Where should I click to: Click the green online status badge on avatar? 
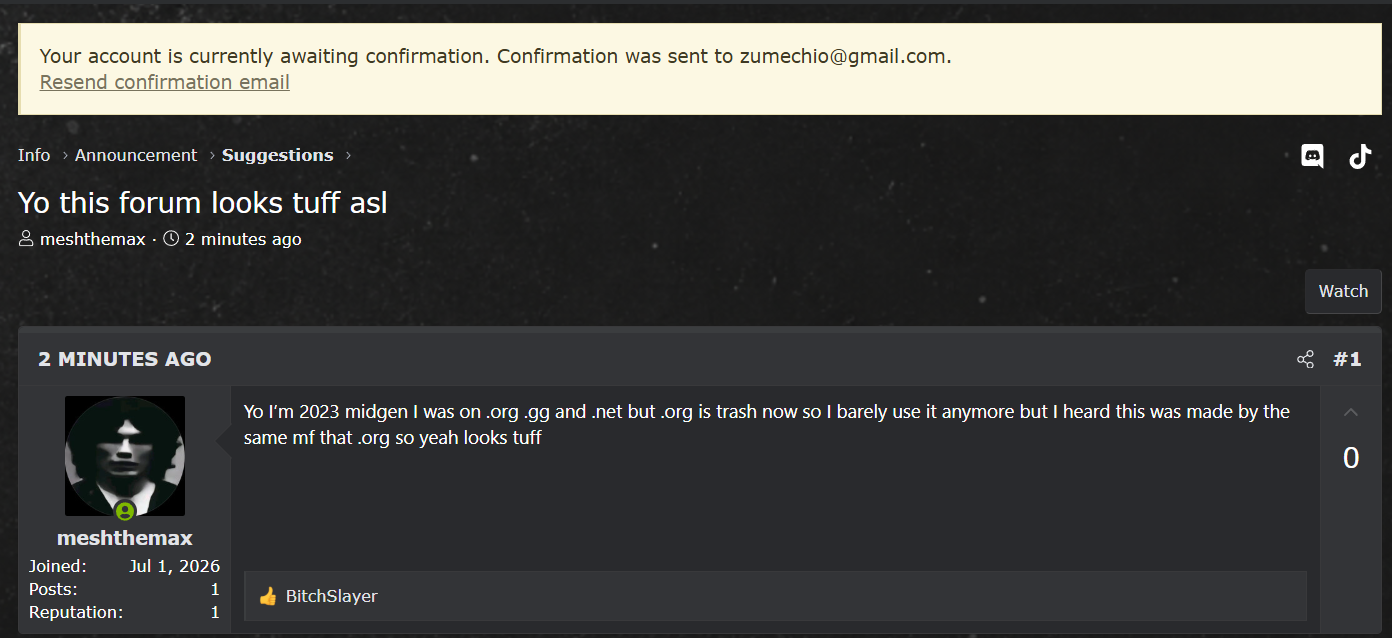(125, 511)
